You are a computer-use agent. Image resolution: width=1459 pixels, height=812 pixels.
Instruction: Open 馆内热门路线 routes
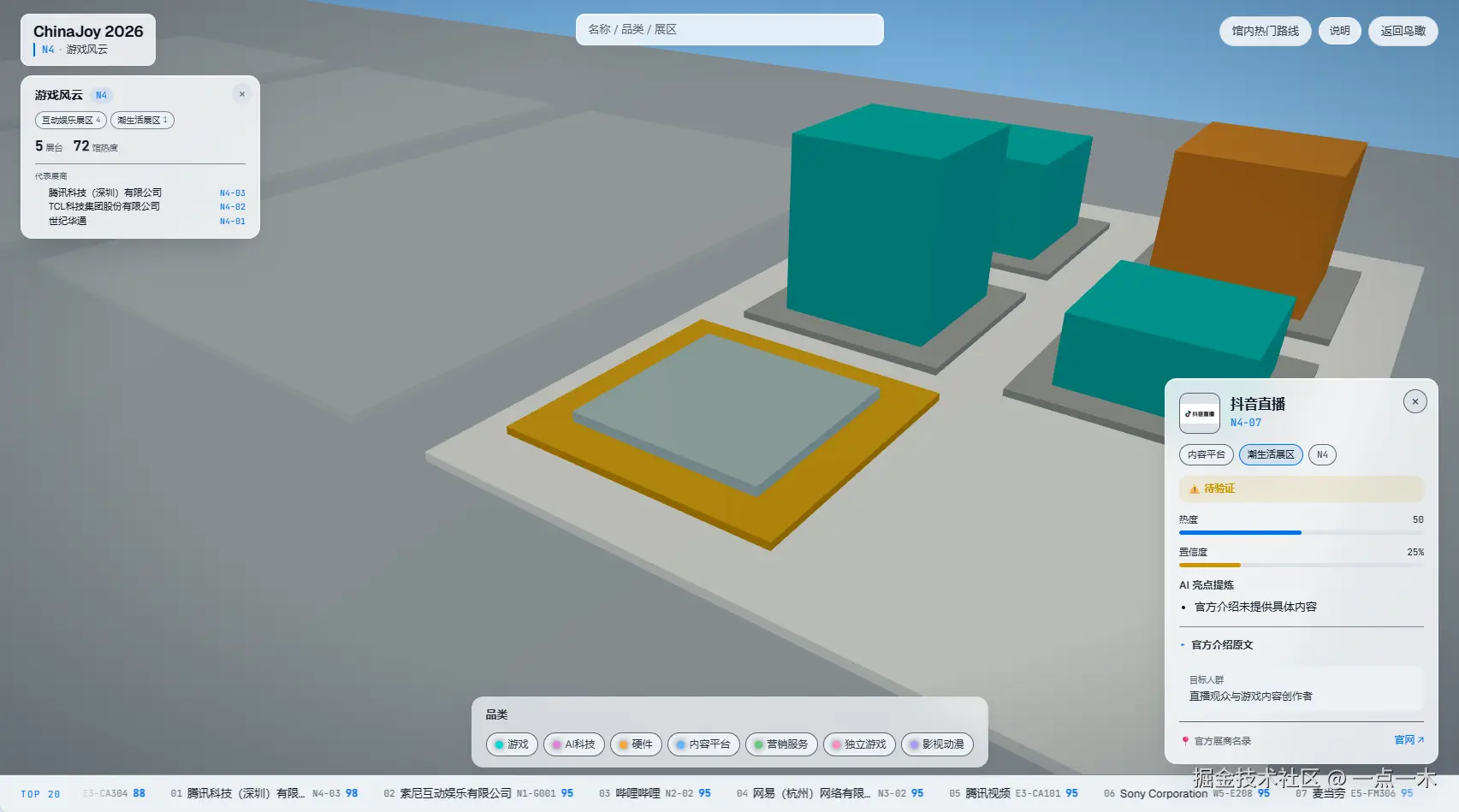click(1265, 31)
